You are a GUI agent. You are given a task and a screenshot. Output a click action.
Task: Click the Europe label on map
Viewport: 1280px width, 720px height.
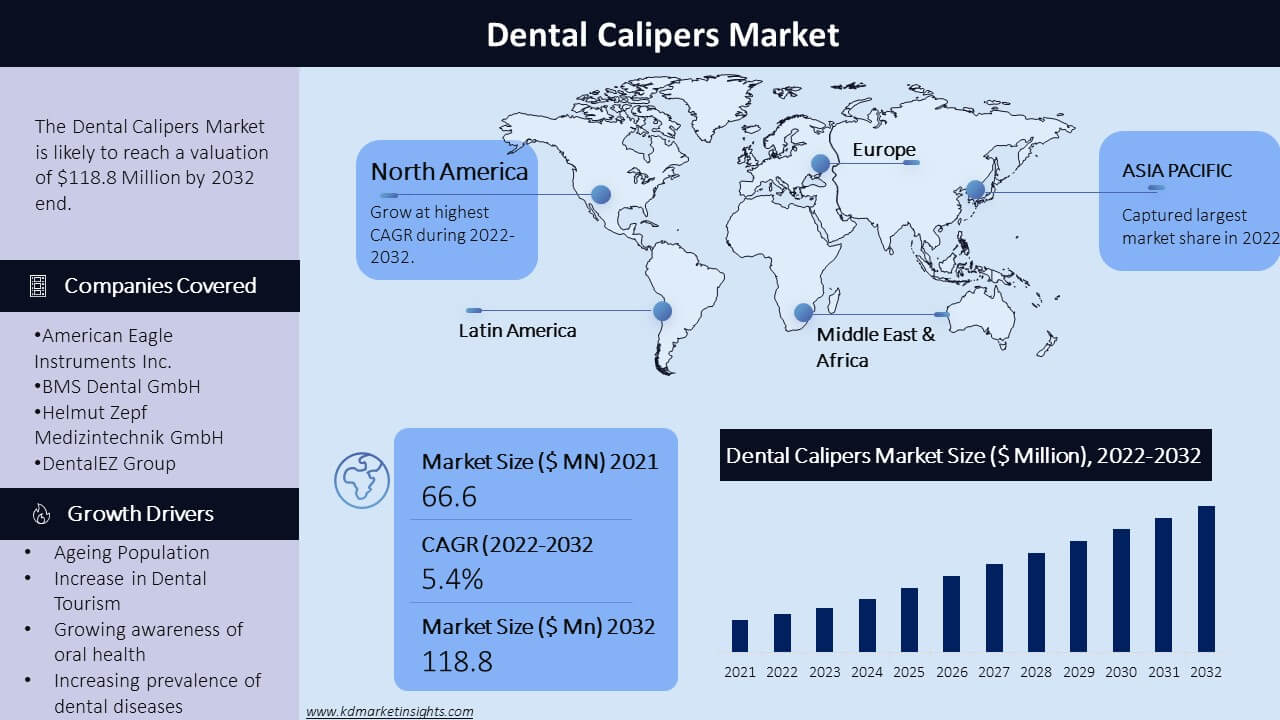pos(884,150)
